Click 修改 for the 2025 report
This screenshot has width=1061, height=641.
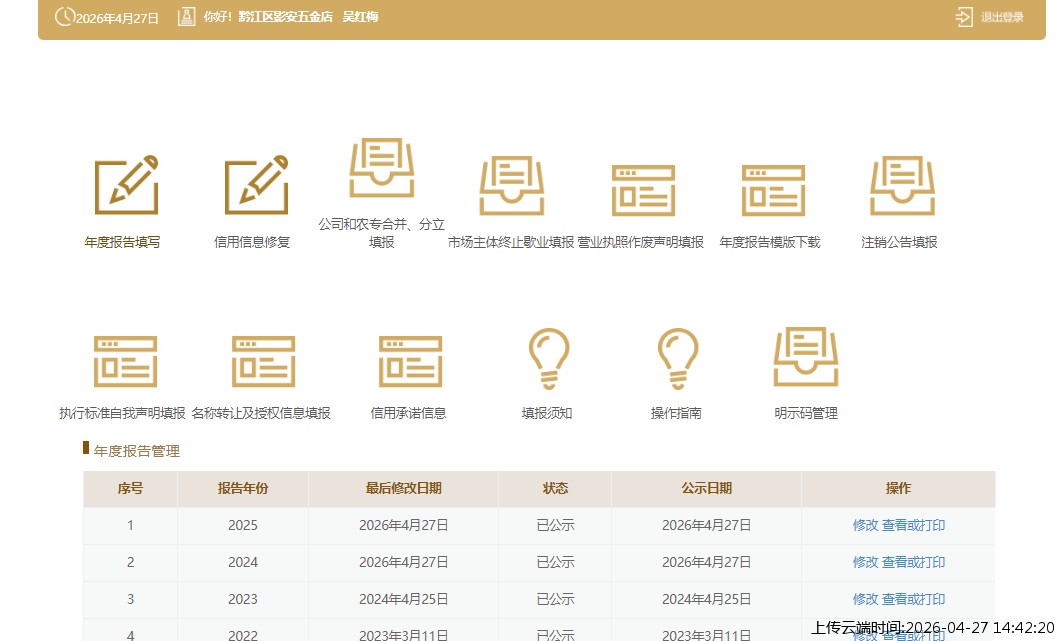(865, 525)
